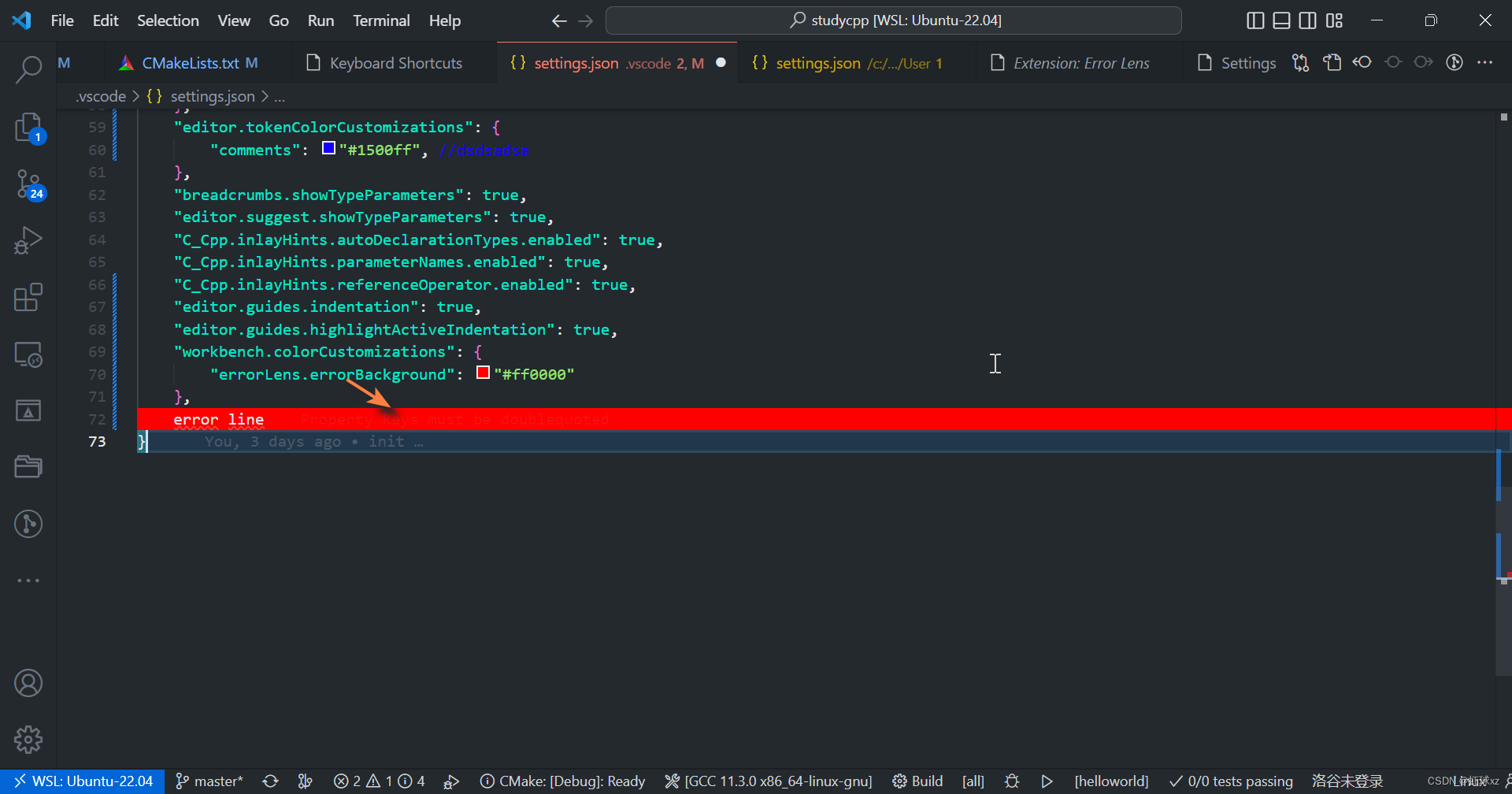Screen dimensions: 1512x794
Task: Open the Selection menu
Action: pos(168,20)
